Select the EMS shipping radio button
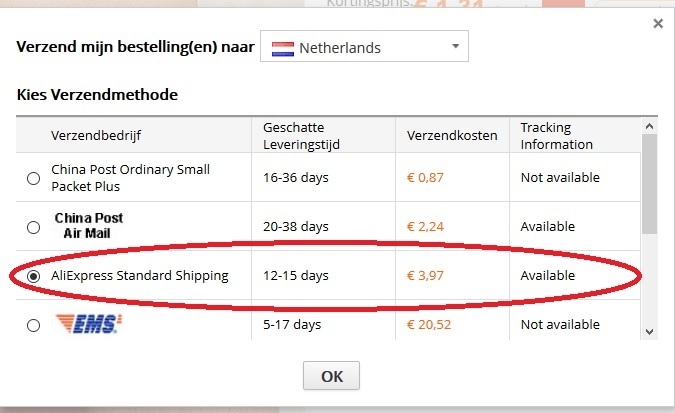The image size is (675, 413). pos(34,325)
